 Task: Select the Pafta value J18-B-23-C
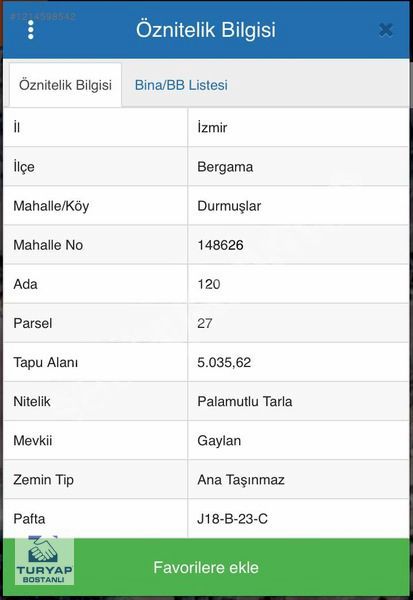[232, 519]
